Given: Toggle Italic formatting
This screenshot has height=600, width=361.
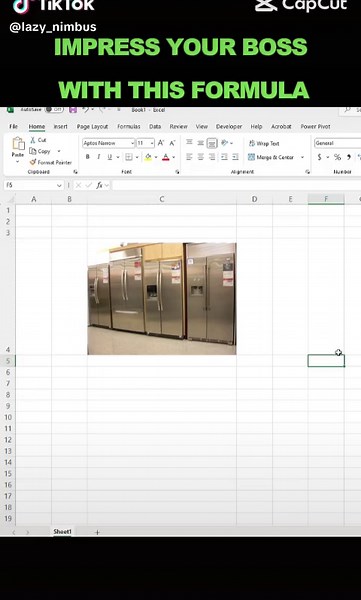Looking at the screenshot, I should click(x=98, y=157).
